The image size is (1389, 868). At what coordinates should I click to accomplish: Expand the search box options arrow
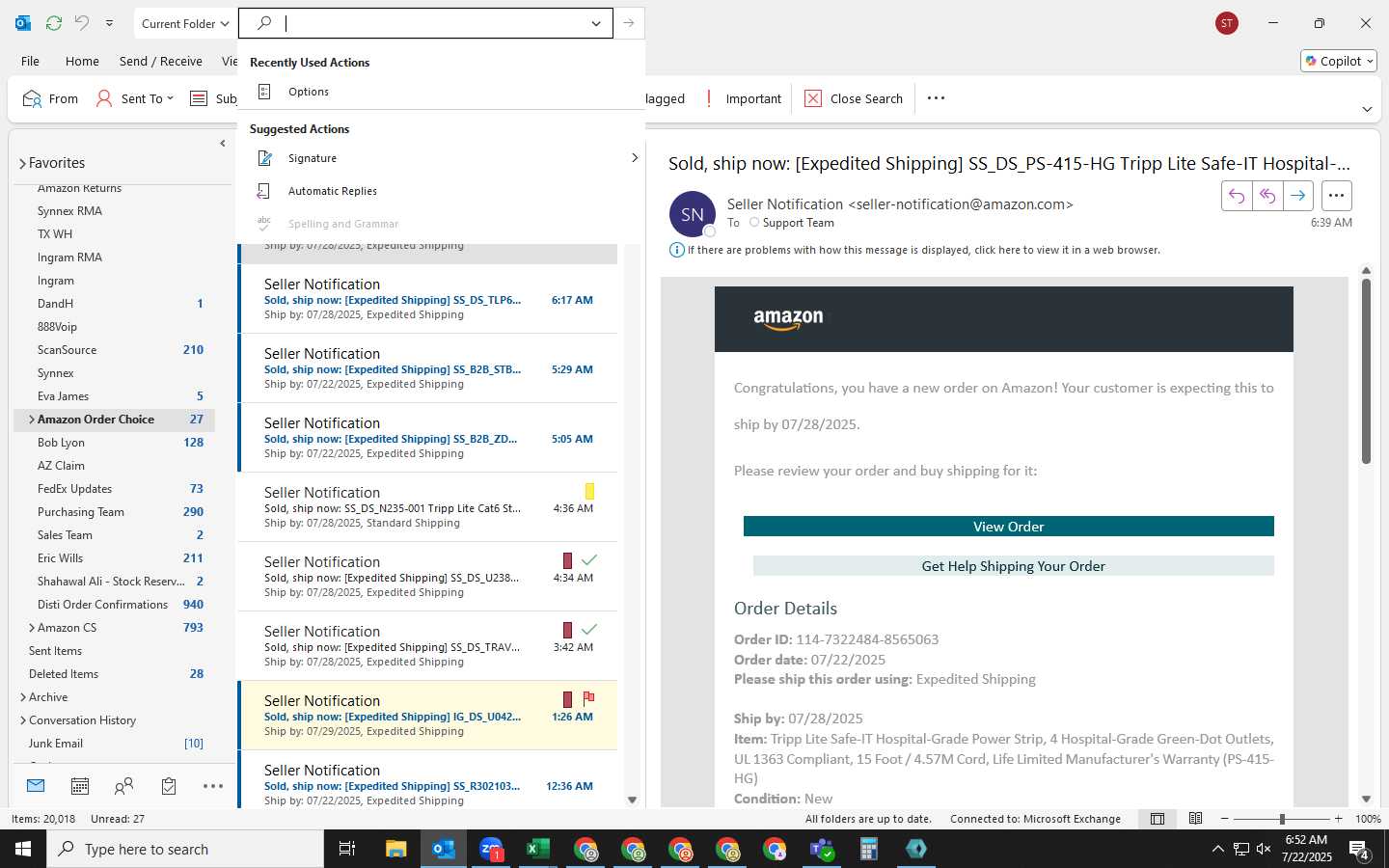click(596, 23)
